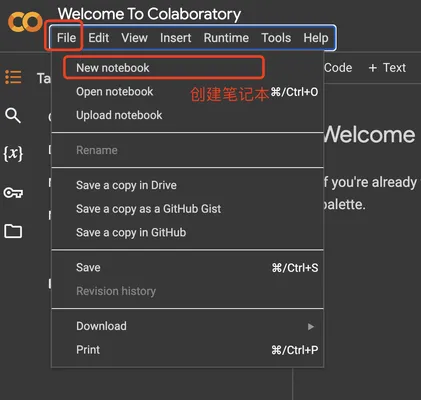
Task: Open the Insert menu
Action: click(176, 38)
